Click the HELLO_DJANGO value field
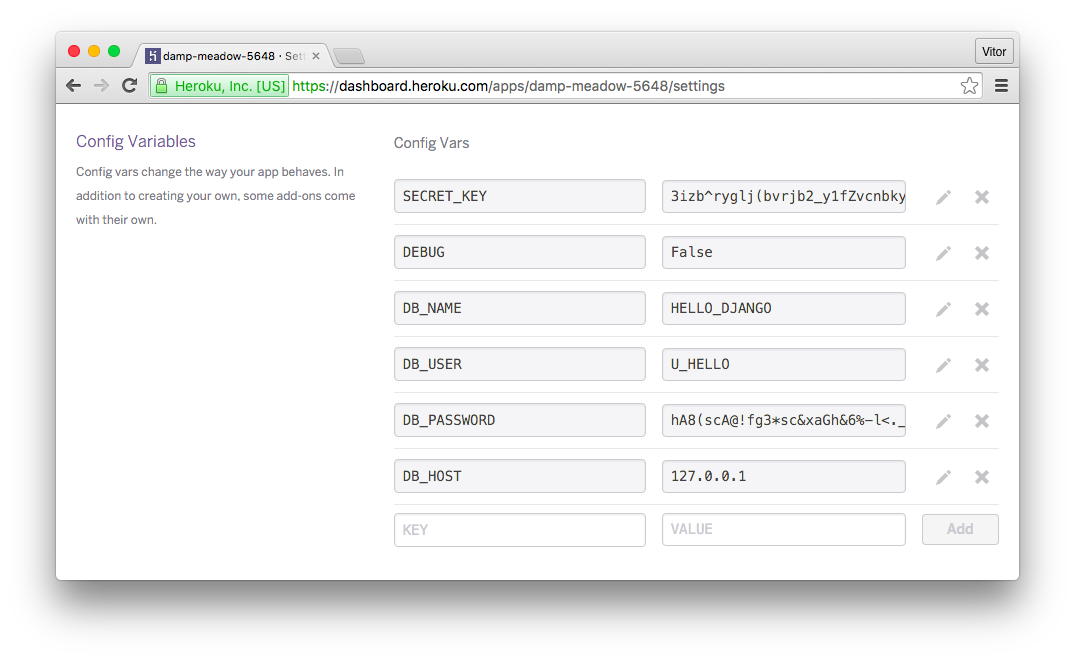Screen dimensions: 1075x660 (x=784, y=308)
